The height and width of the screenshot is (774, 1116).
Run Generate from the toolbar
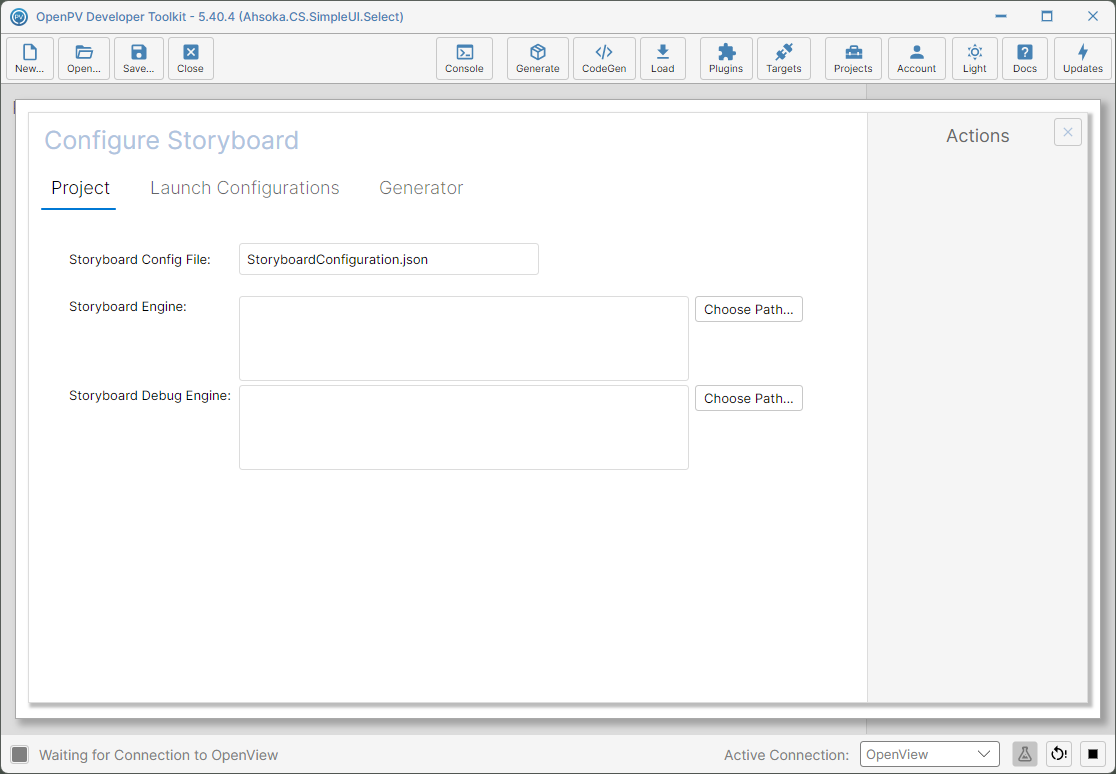[x=537, y=58]
